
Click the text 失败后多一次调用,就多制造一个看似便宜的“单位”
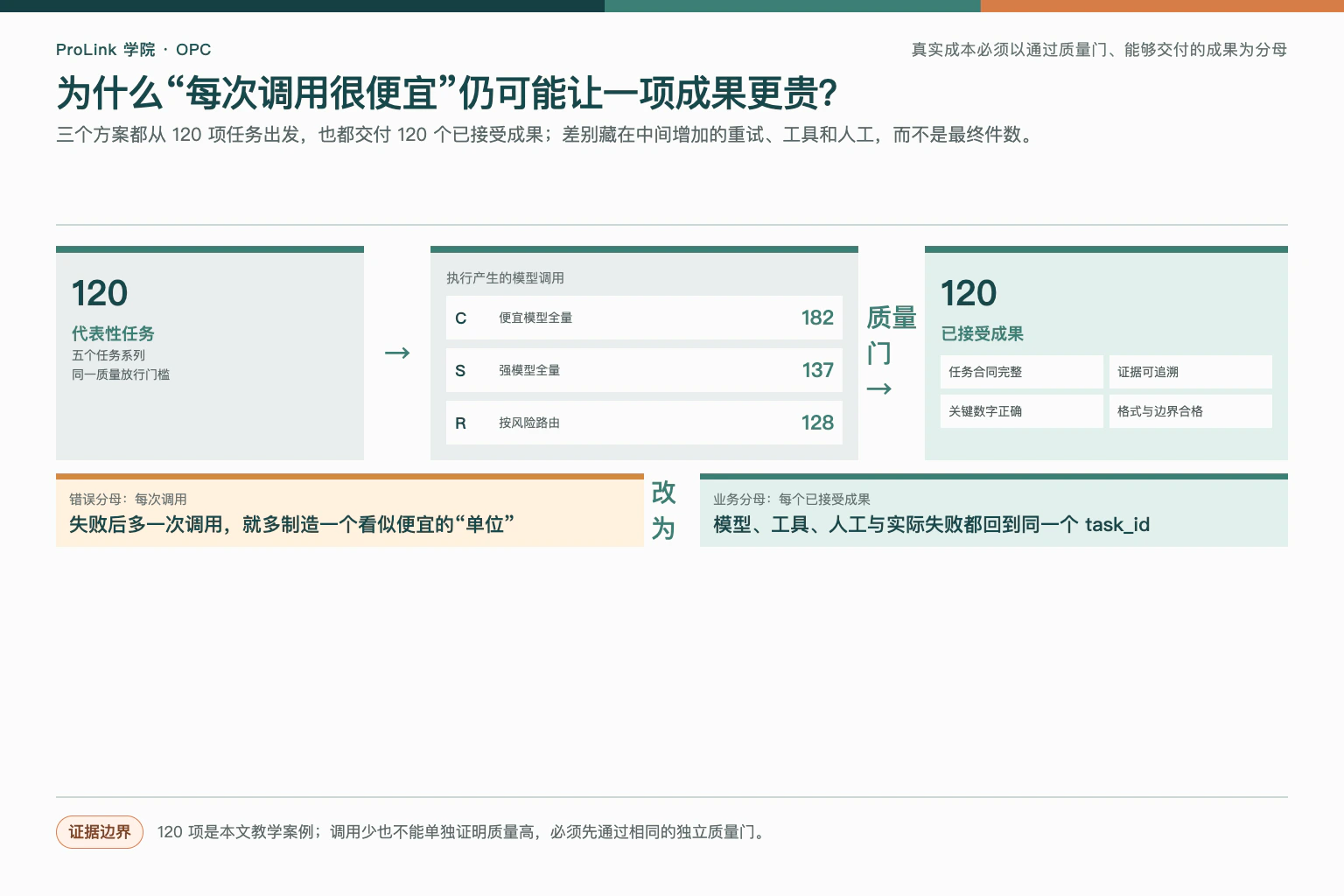pos(291,524)
